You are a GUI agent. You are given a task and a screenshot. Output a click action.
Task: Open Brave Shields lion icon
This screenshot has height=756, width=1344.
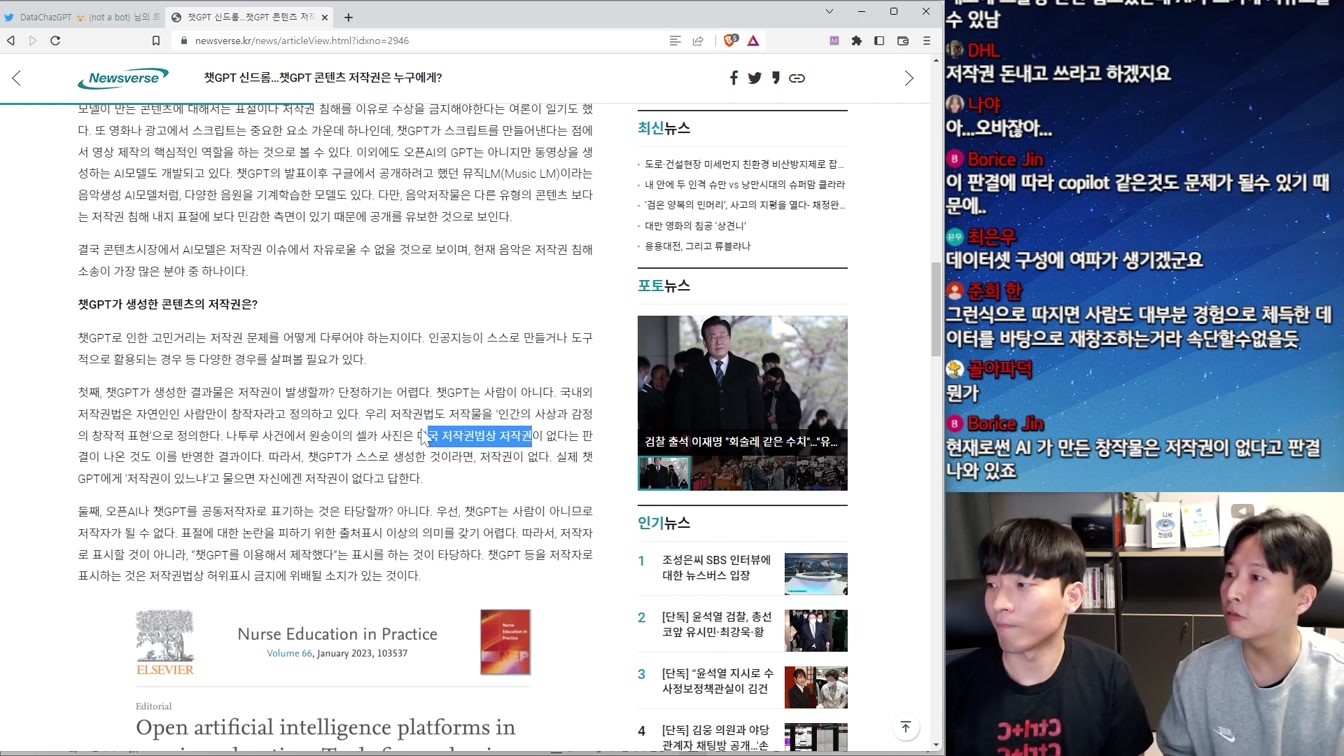pyautogui.click(x=730, y=41)
